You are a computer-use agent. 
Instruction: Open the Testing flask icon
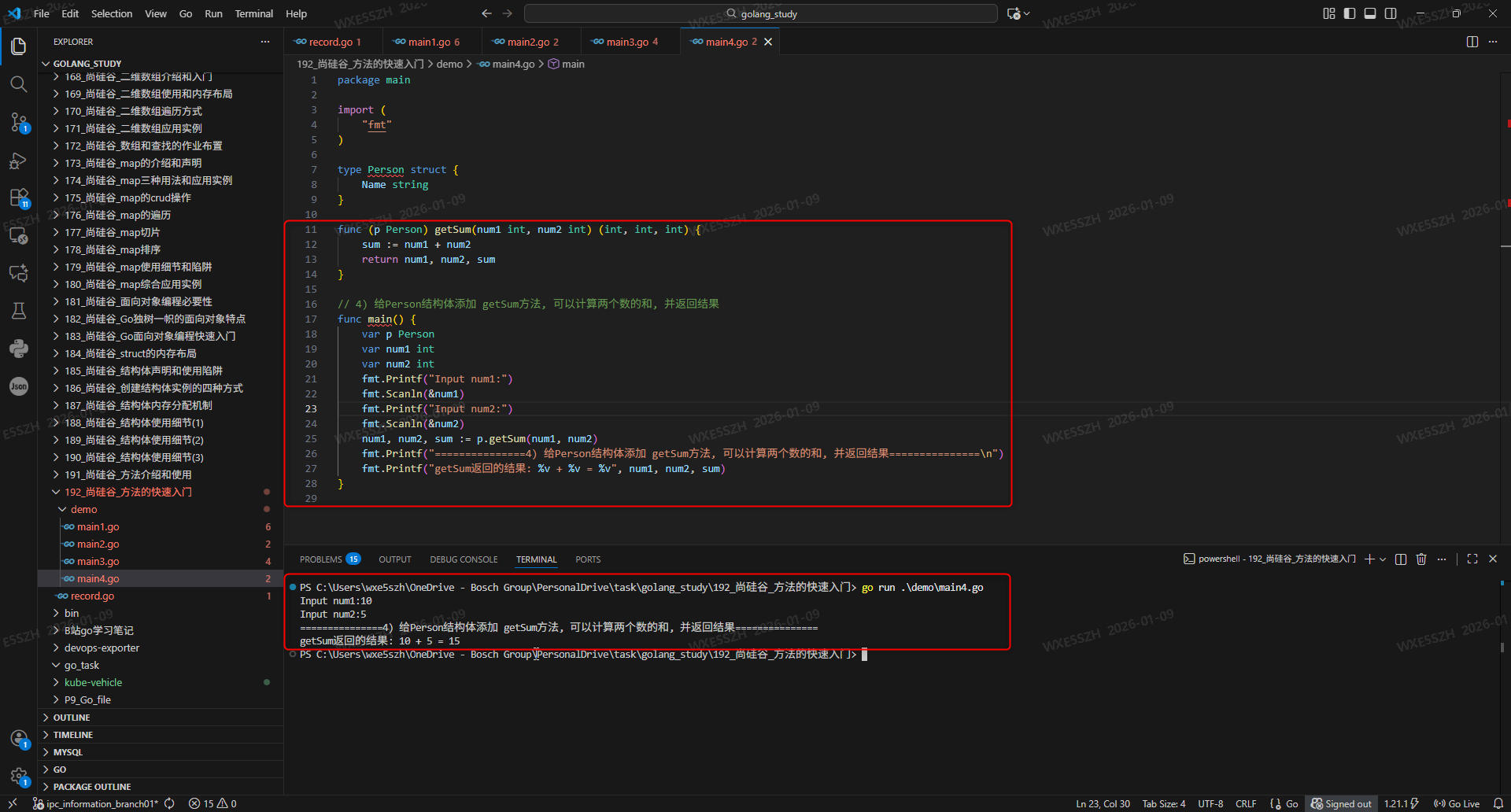pyautogui.click(x=19, y=311)
